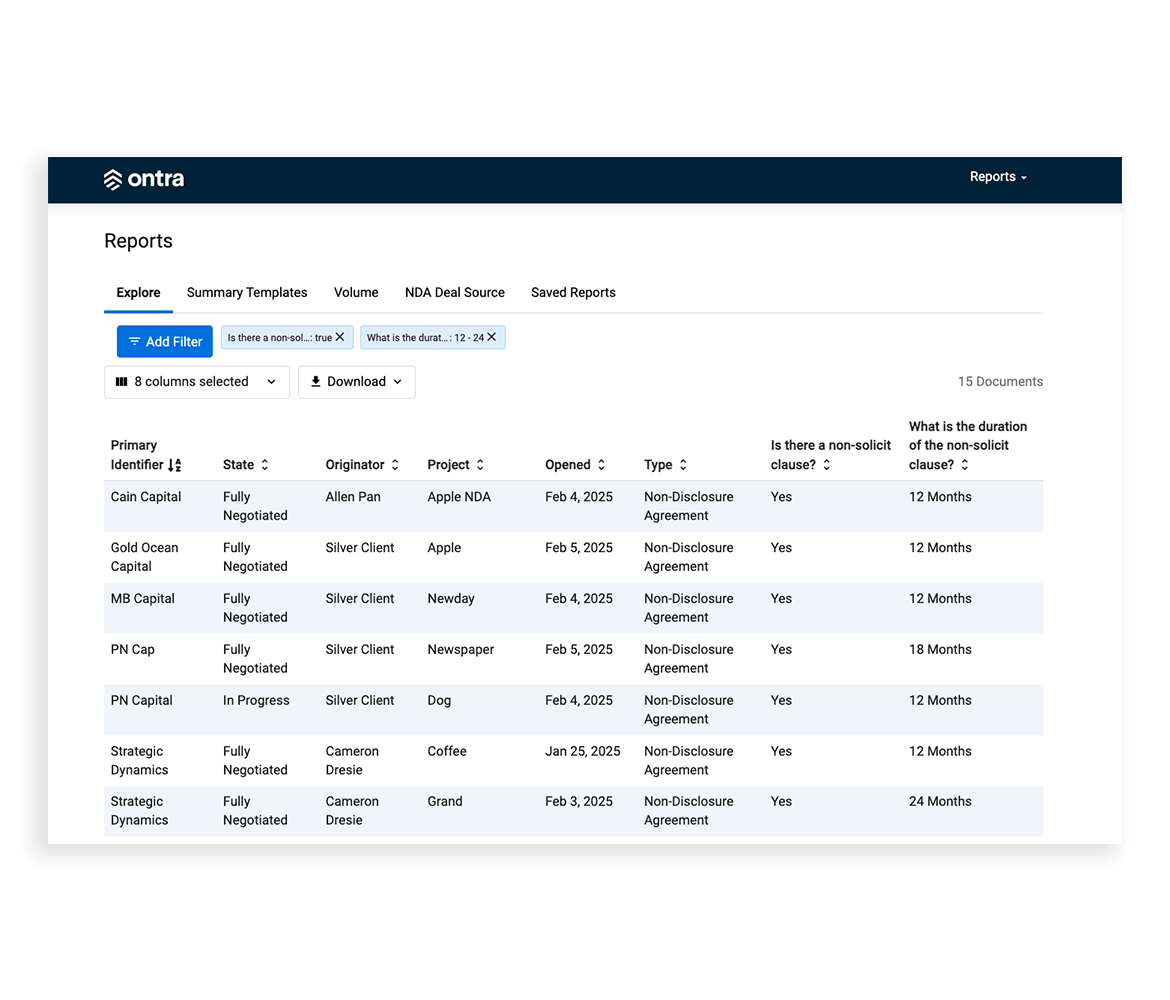Click the Ontra logo icon
The width and height of the screenshot is (1170, 1000).
112,179
